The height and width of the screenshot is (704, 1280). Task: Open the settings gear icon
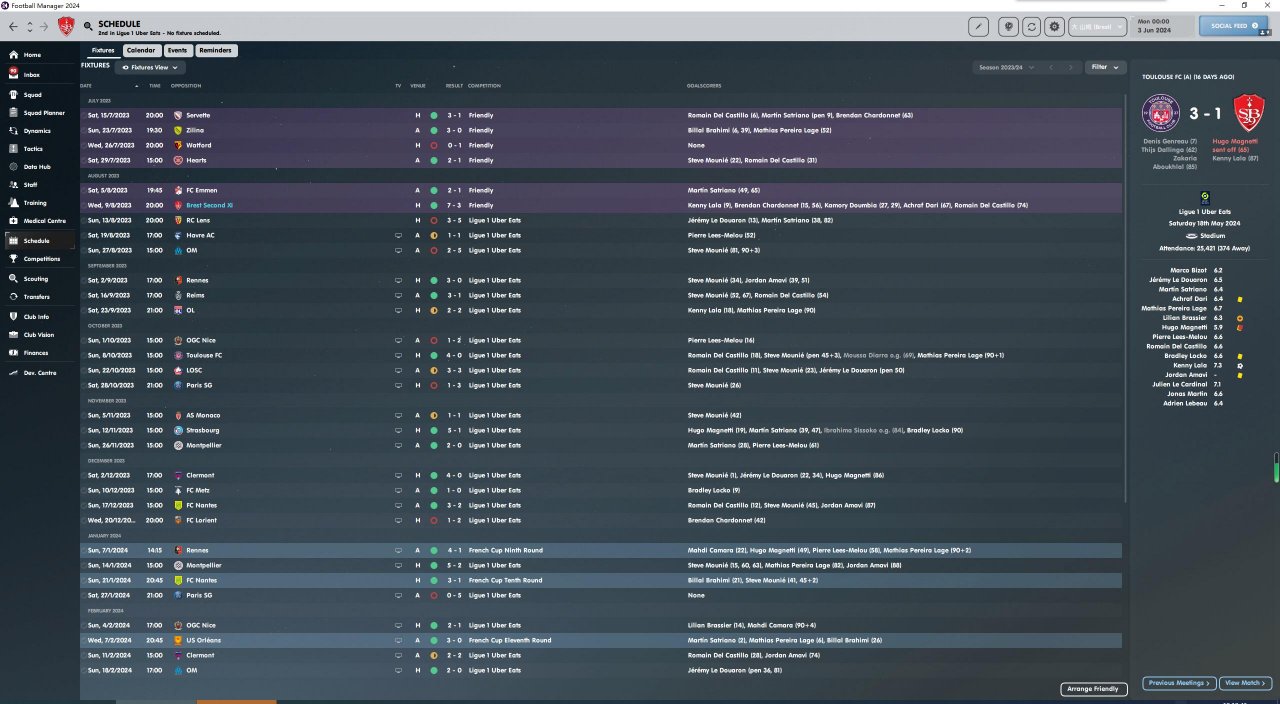coord(1054,27)
